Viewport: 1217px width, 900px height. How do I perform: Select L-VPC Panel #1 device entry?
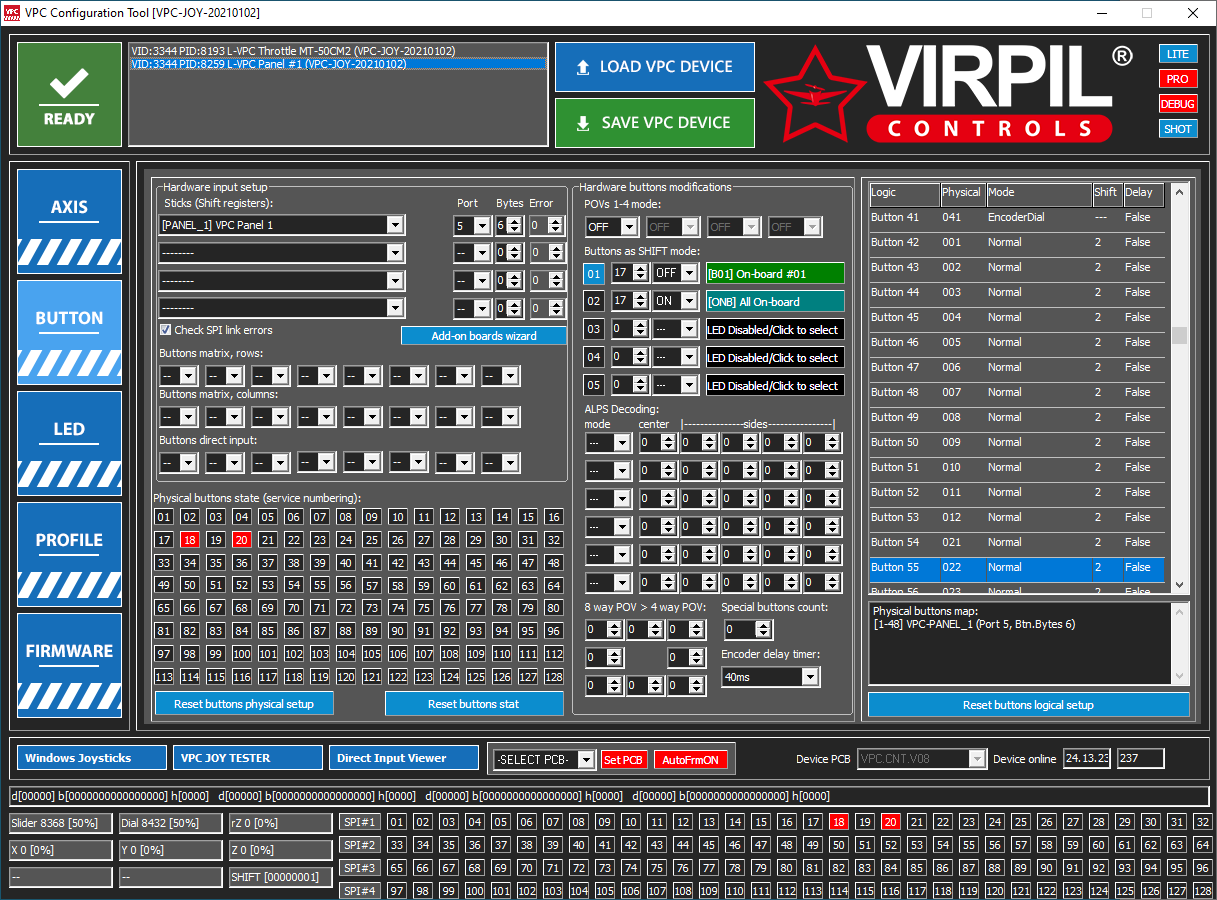click(337, 64)
